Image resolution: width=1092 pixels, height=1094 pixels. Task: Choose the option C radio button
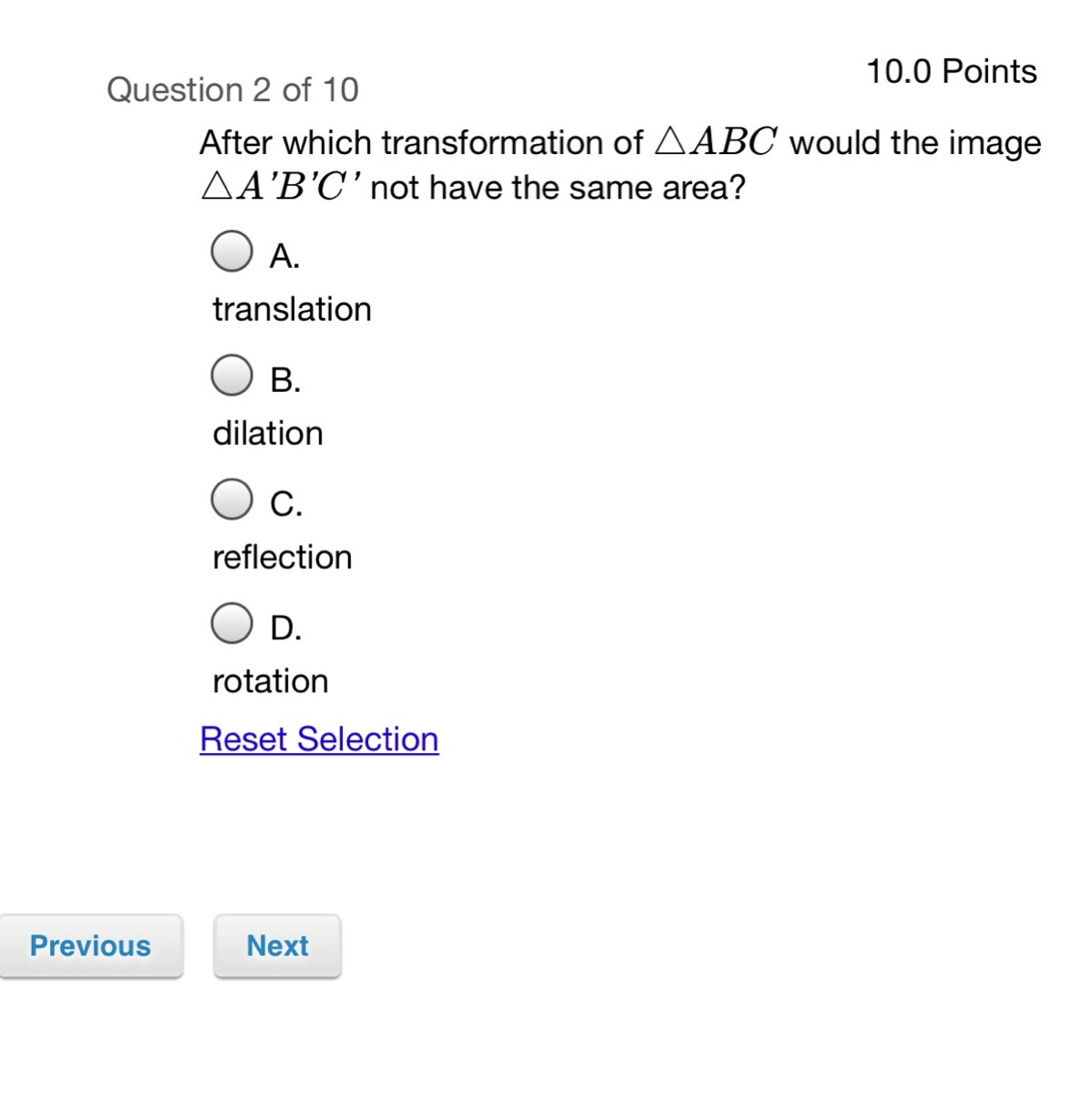232,500
